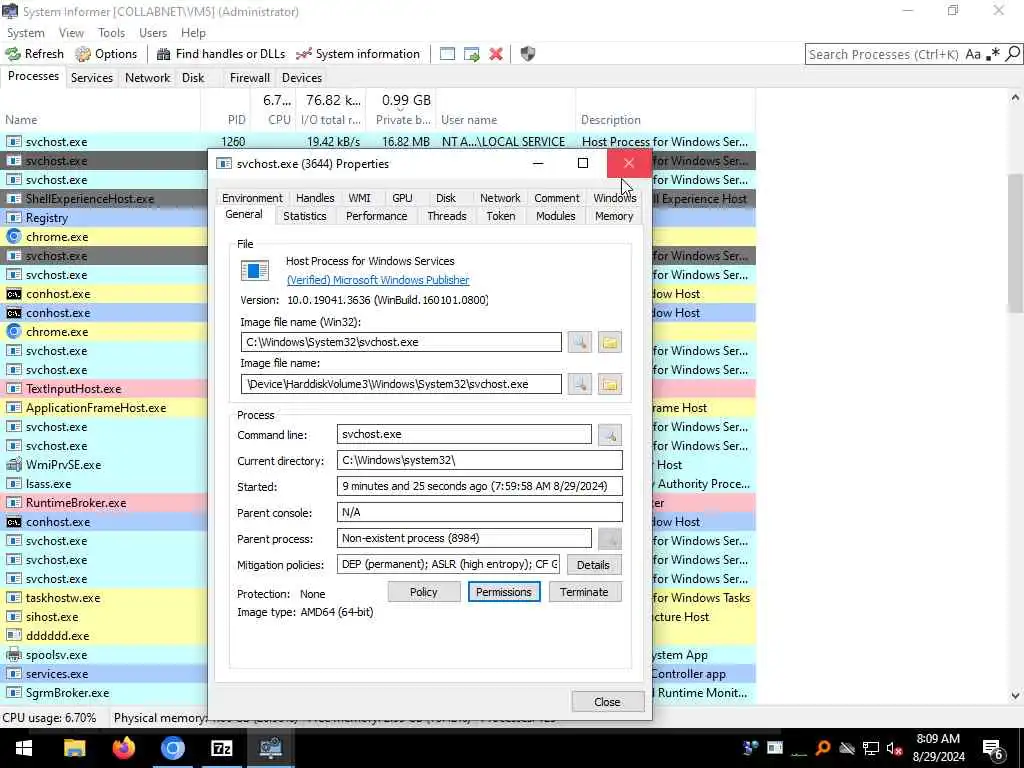Click the Details button for mitigation policies
This screenshot has height=768, width=1024.
pos(593,565)
